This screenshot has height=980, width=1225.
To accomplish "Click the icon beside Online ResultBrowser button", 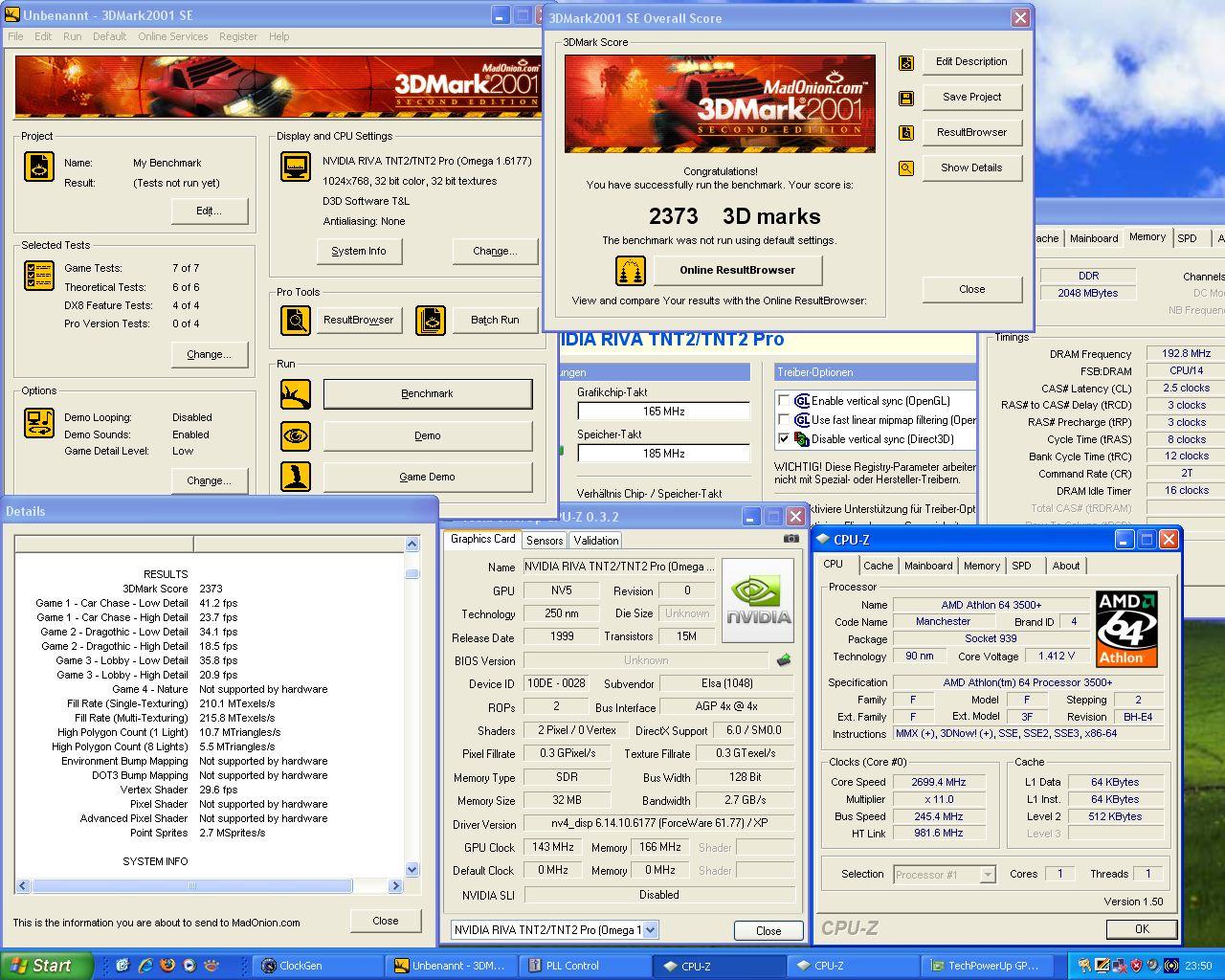I will (630, 271).
